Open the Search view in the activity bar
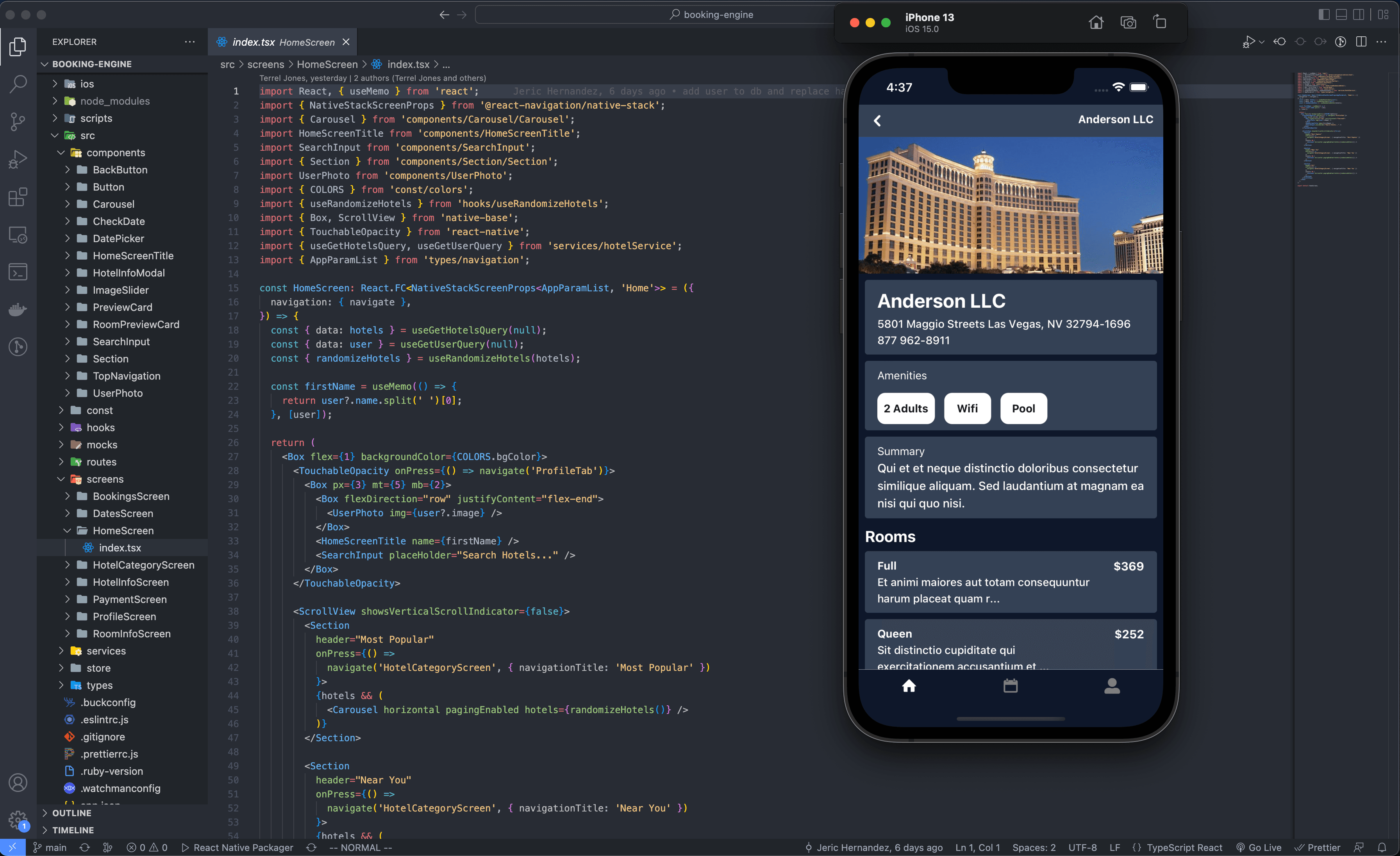The height and width of the screenshot is (856, 1400). (18, 84)
